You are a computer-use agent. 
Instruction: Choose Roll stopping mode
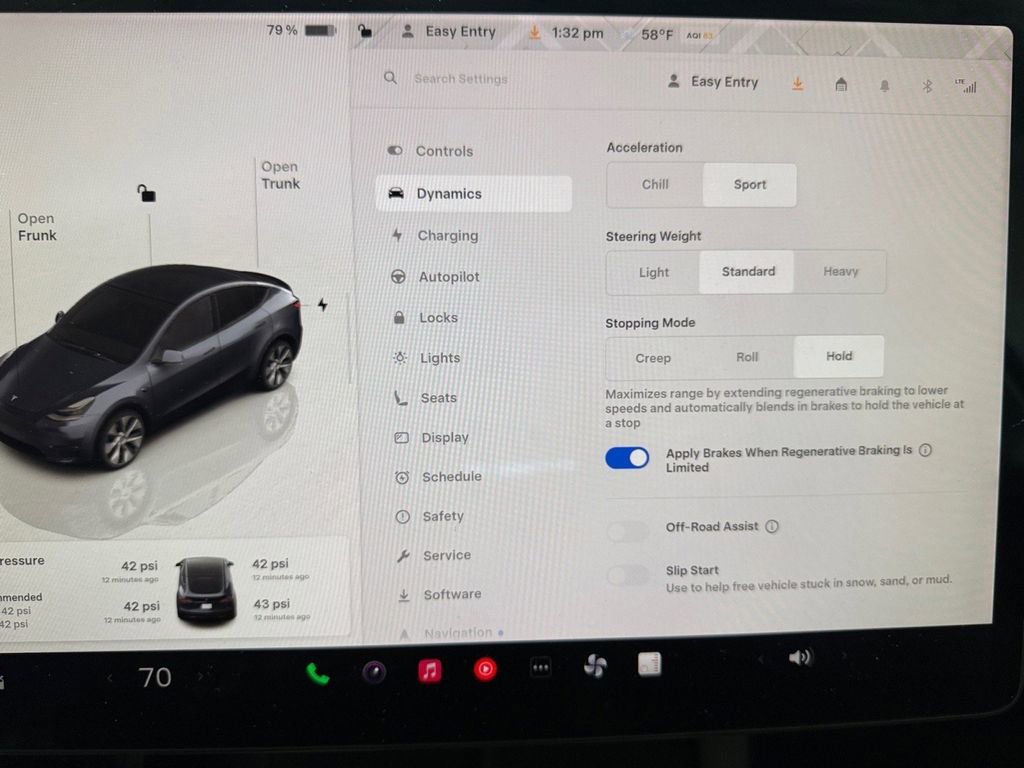pyautogui.click(x=747, y=357)
